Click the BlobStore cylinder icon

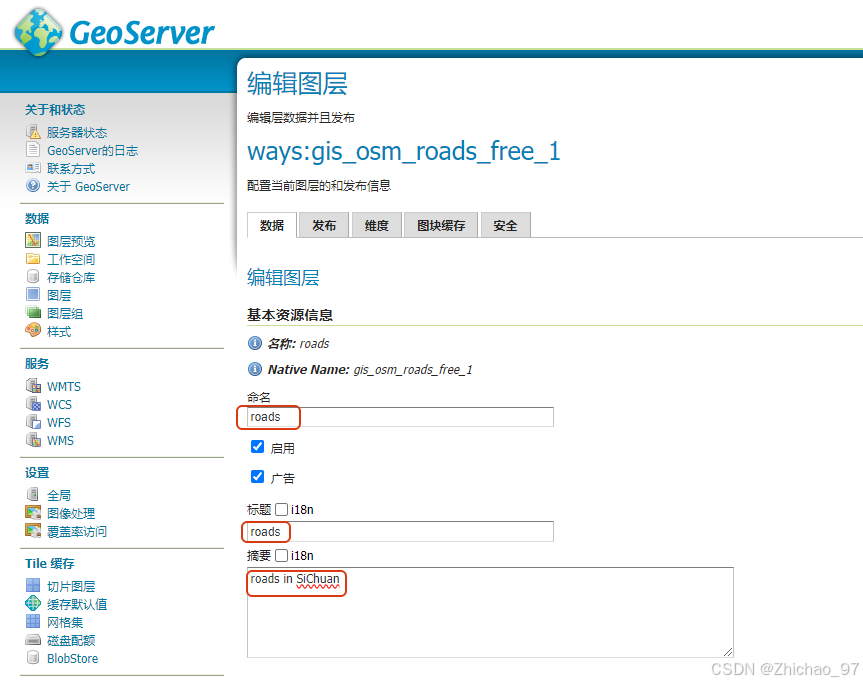tap(33, 658)
